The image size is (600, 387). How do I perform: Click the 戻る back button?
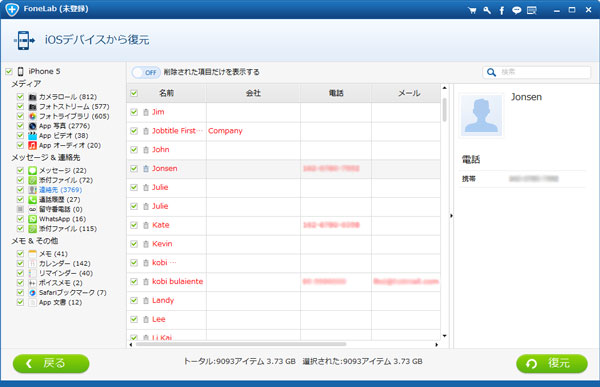tap(51, 363)
